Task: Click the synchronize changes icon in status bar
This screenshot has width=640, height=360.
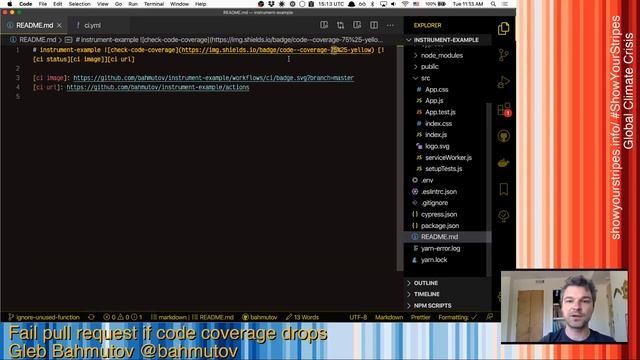Action: pyautogui.click(x=91, y=317)
